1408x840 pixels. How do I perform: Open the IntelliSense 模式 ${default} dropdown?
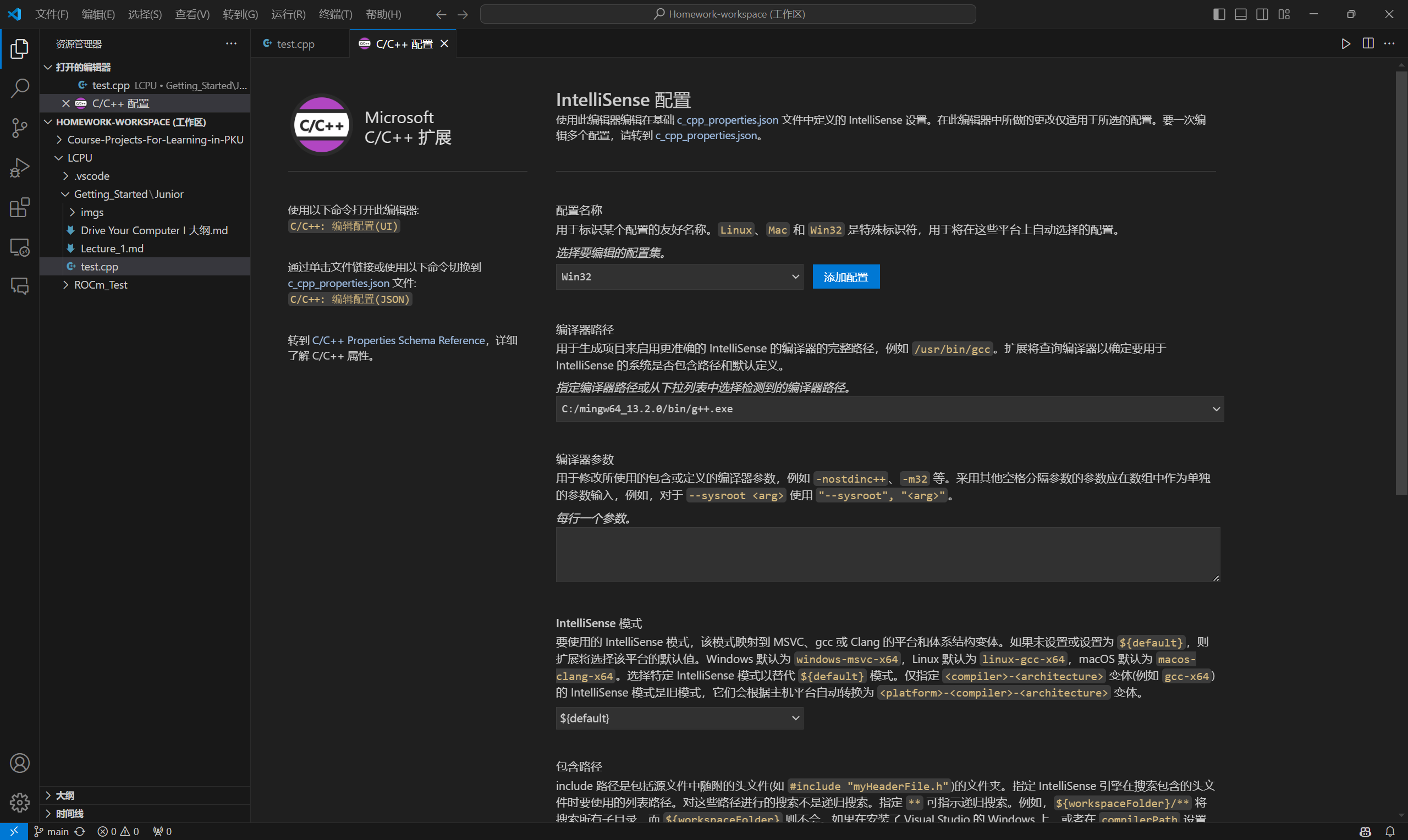(x=679, y=718)
